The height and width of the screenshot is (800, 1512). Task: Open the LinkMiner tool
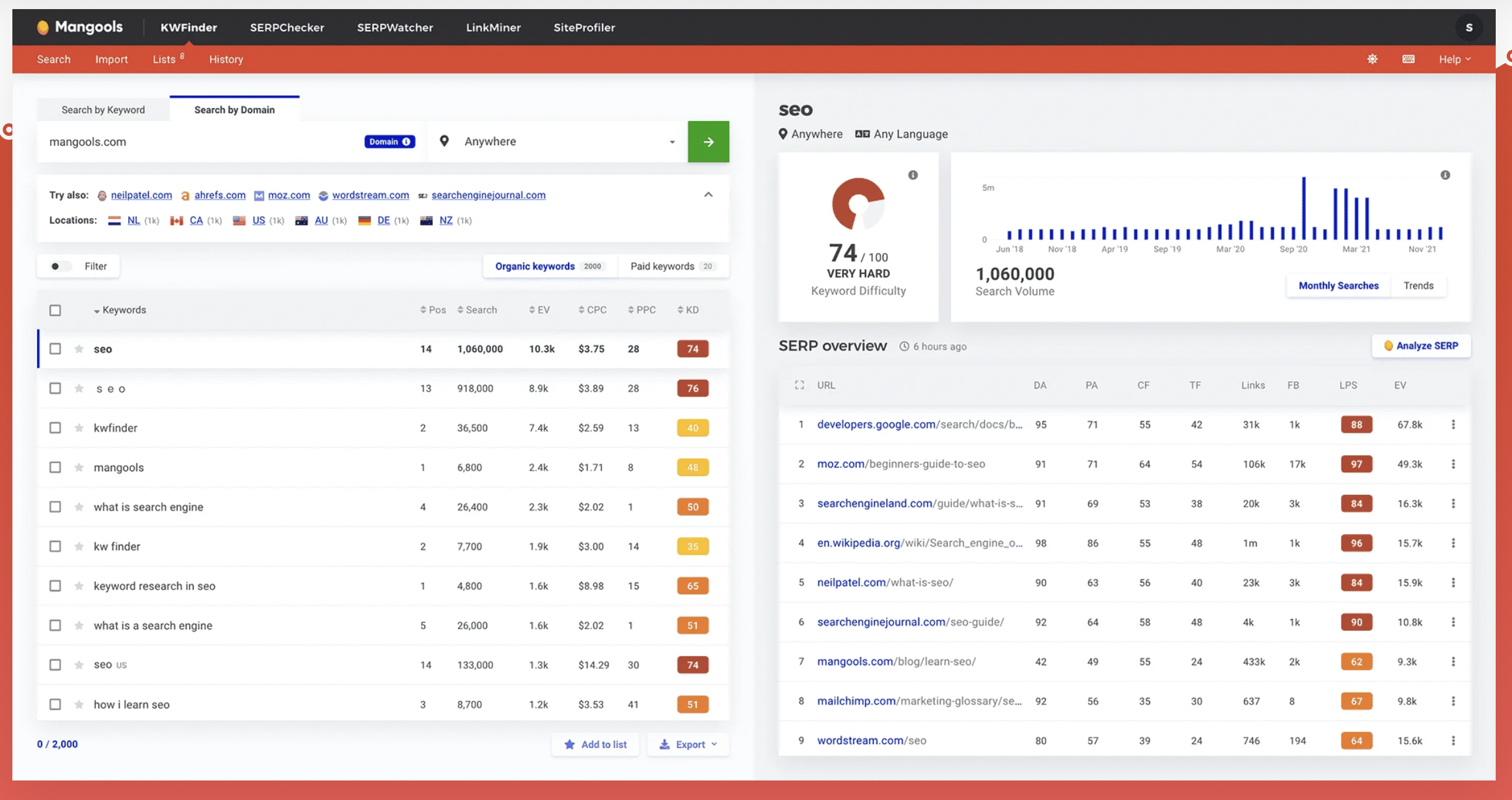(493, 27)
